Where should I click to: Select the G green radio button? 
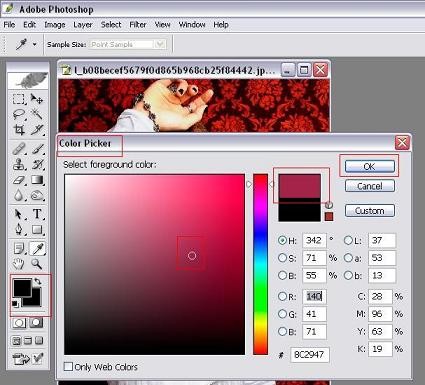(282, 314)
